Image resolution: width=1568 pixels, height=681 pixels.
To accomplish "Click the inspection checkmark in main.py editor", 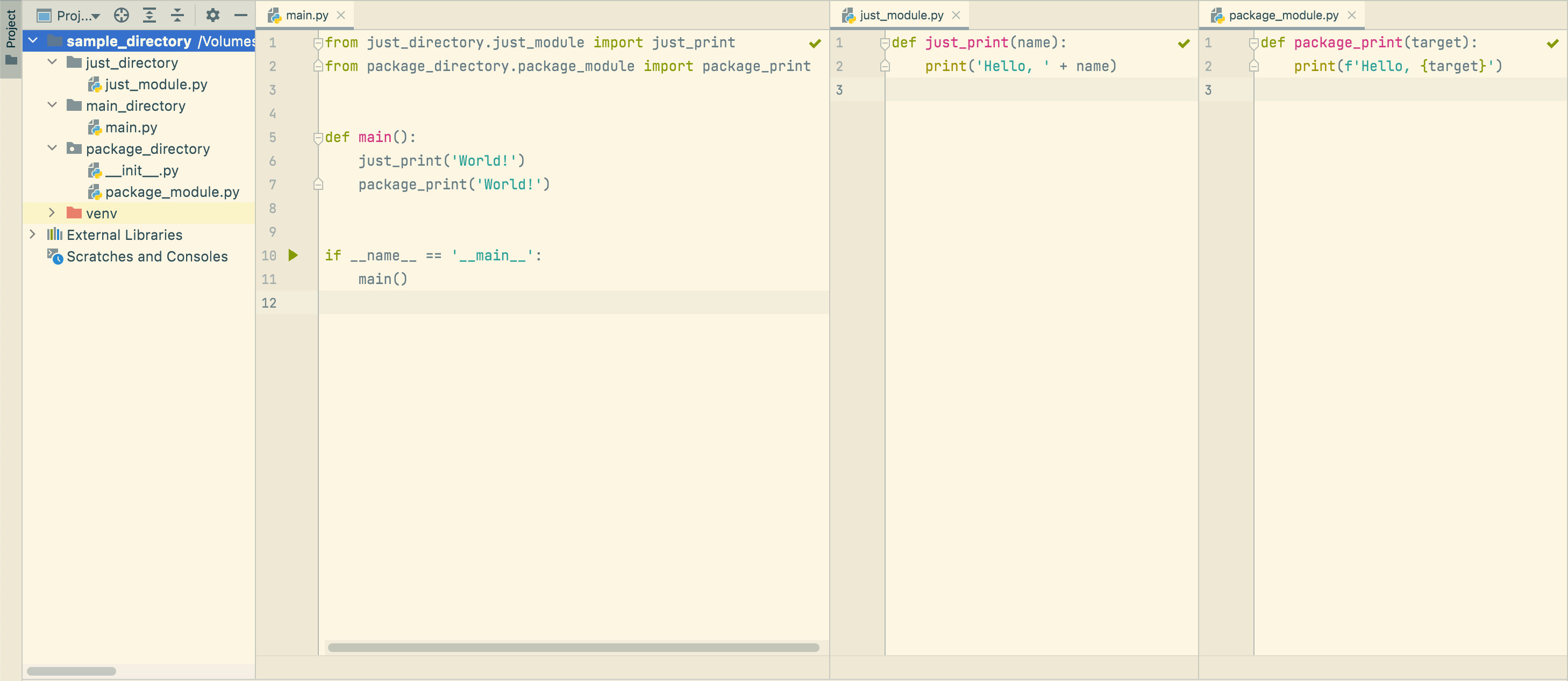I will click(815, 43).
